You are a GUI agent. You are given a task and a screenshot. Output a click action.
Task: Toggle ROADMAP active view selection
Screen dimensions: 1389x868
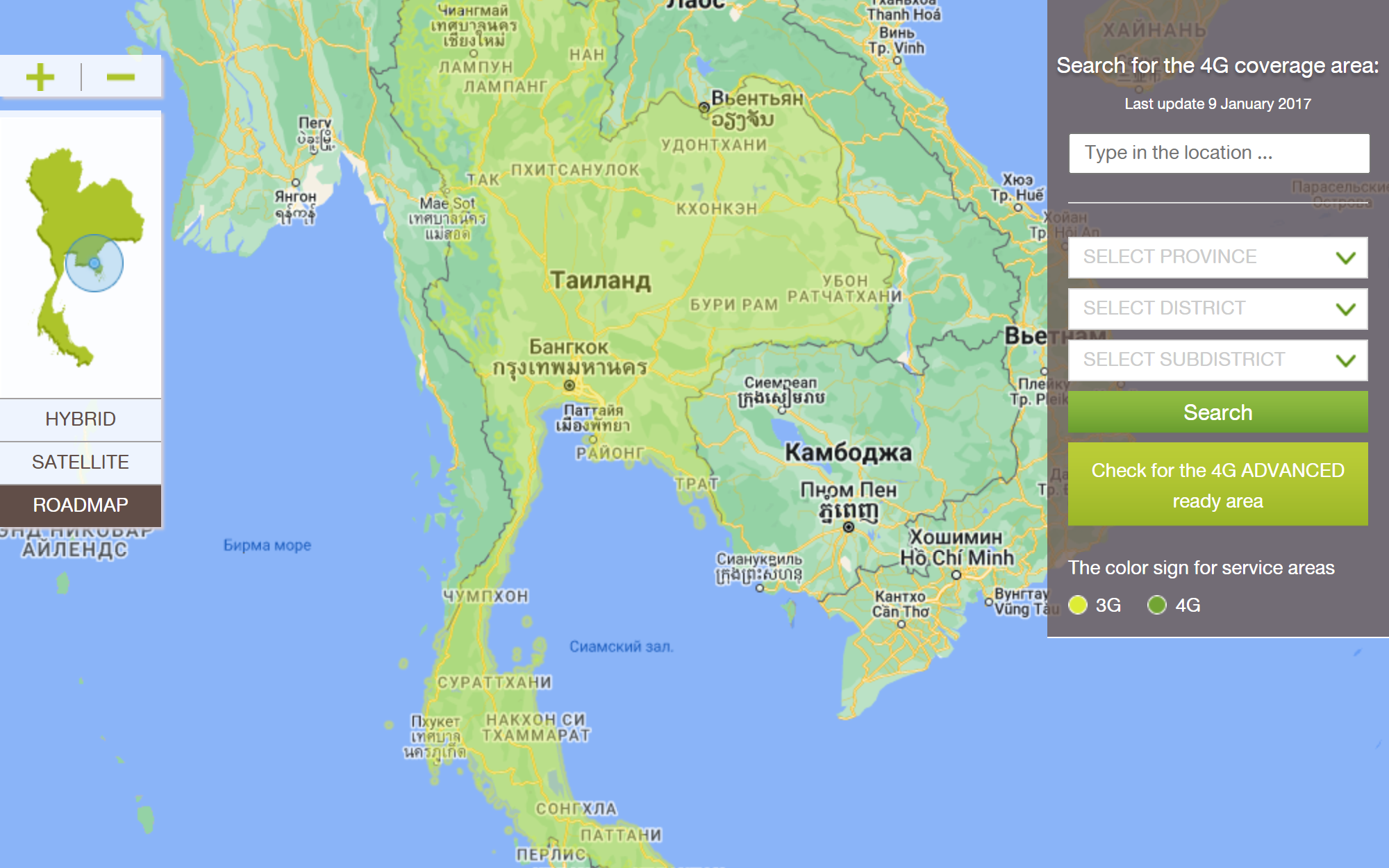[80, 505]
